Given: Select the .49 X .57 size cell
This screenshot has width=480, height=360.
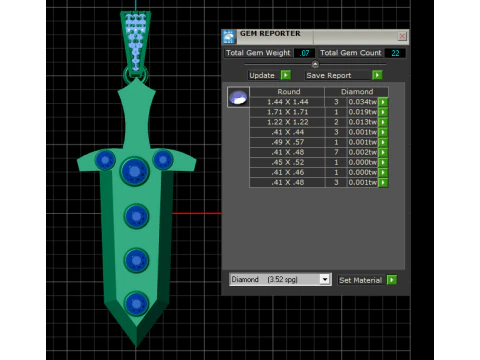Looking at the screenshot, I should coord(287,142).
